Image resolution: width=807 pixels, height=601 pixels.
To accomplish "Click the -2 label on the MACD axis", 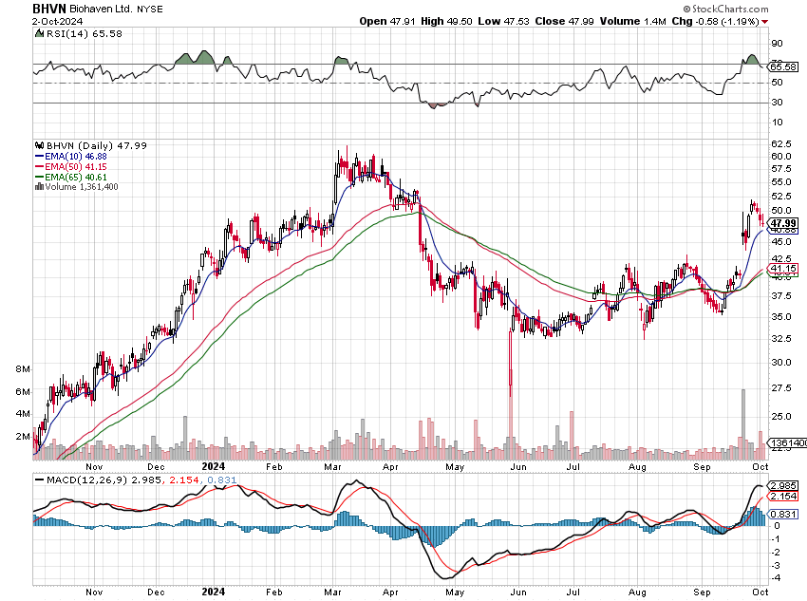I will tap(777, 552).
